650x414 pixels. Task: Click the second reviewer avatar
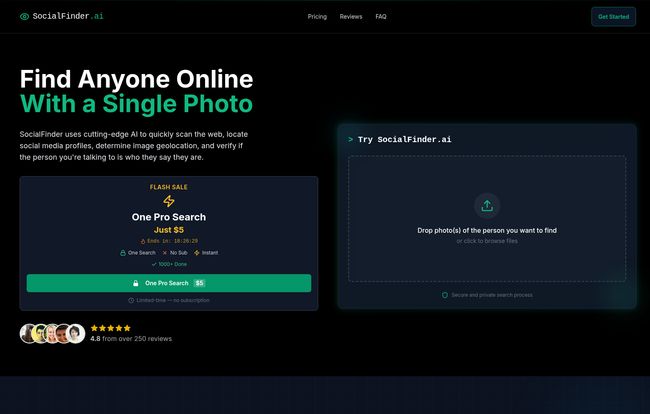[40, 334]
